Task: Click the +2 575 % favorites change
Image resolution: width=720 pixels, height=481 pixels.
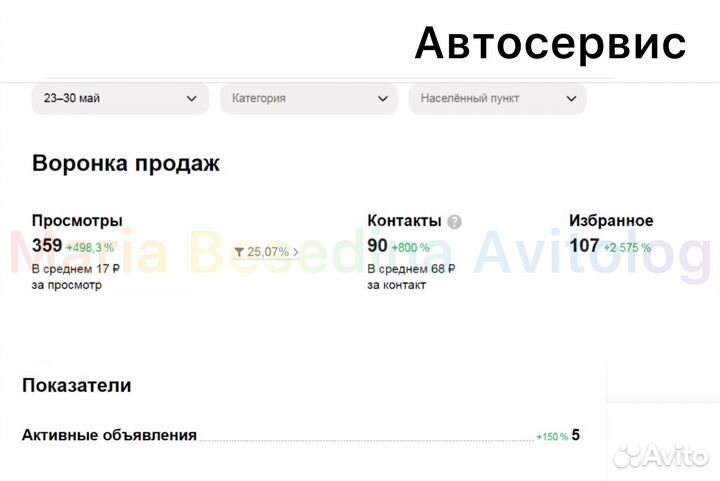Action: pyautogui.click(x=627, y=248)
